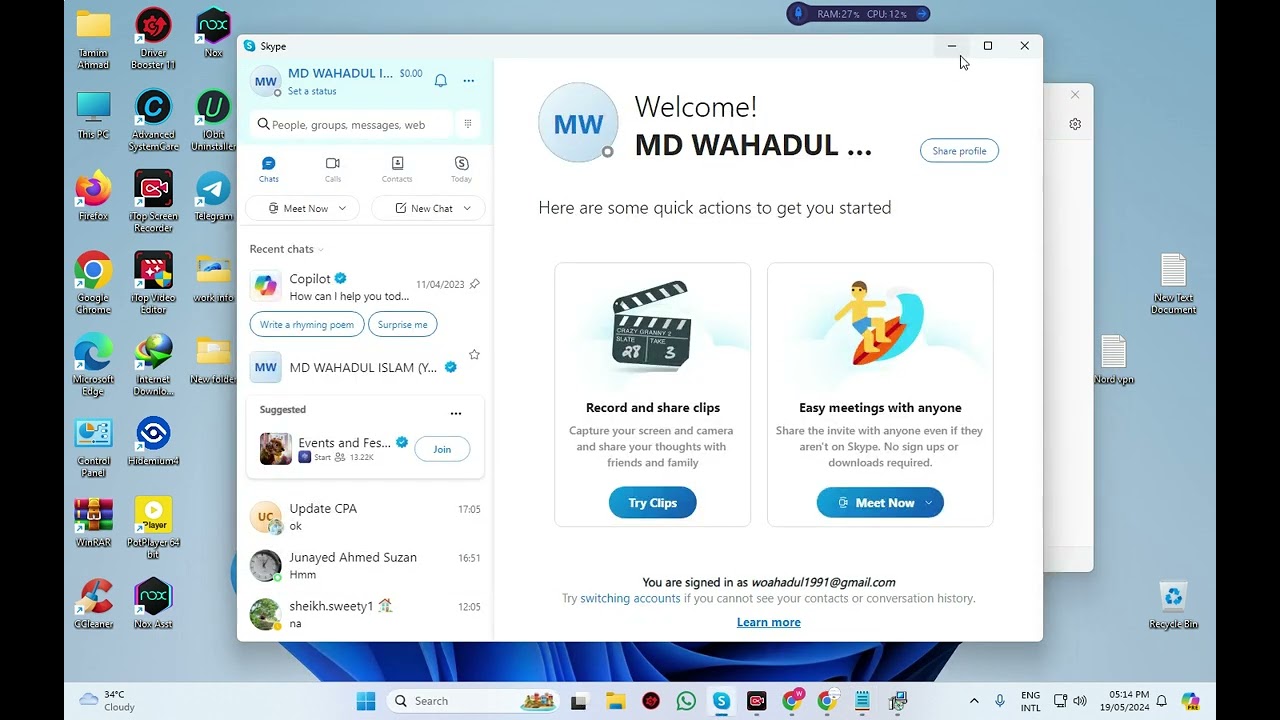Open the iTop Screen Recorder desktop icon
Image resolution: width=1280 pixels, height=720 pixels.
pos(153,201)
